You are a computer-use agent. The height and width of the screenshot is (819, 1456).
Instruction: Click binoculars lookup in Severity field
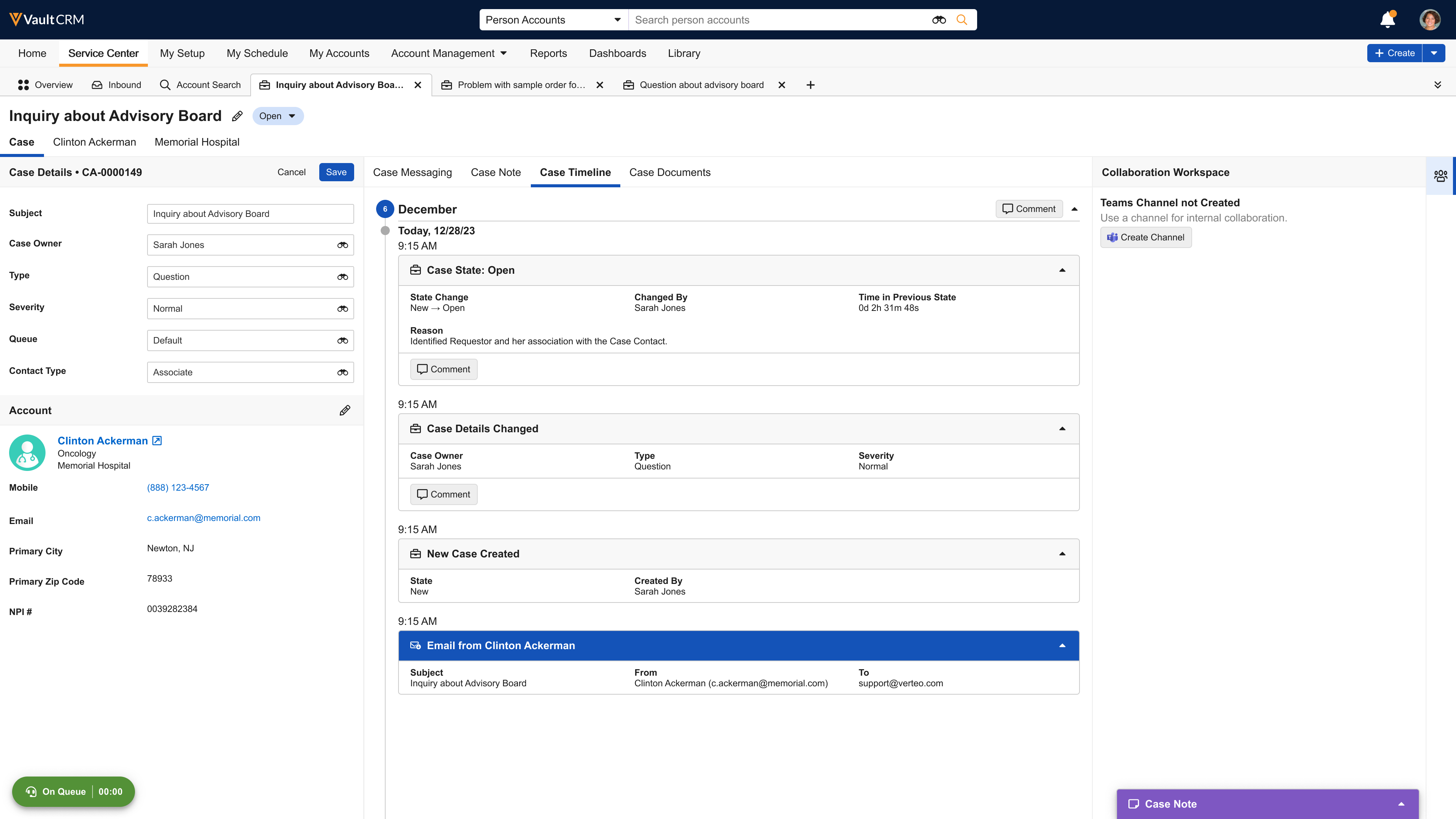click(342, 309)
